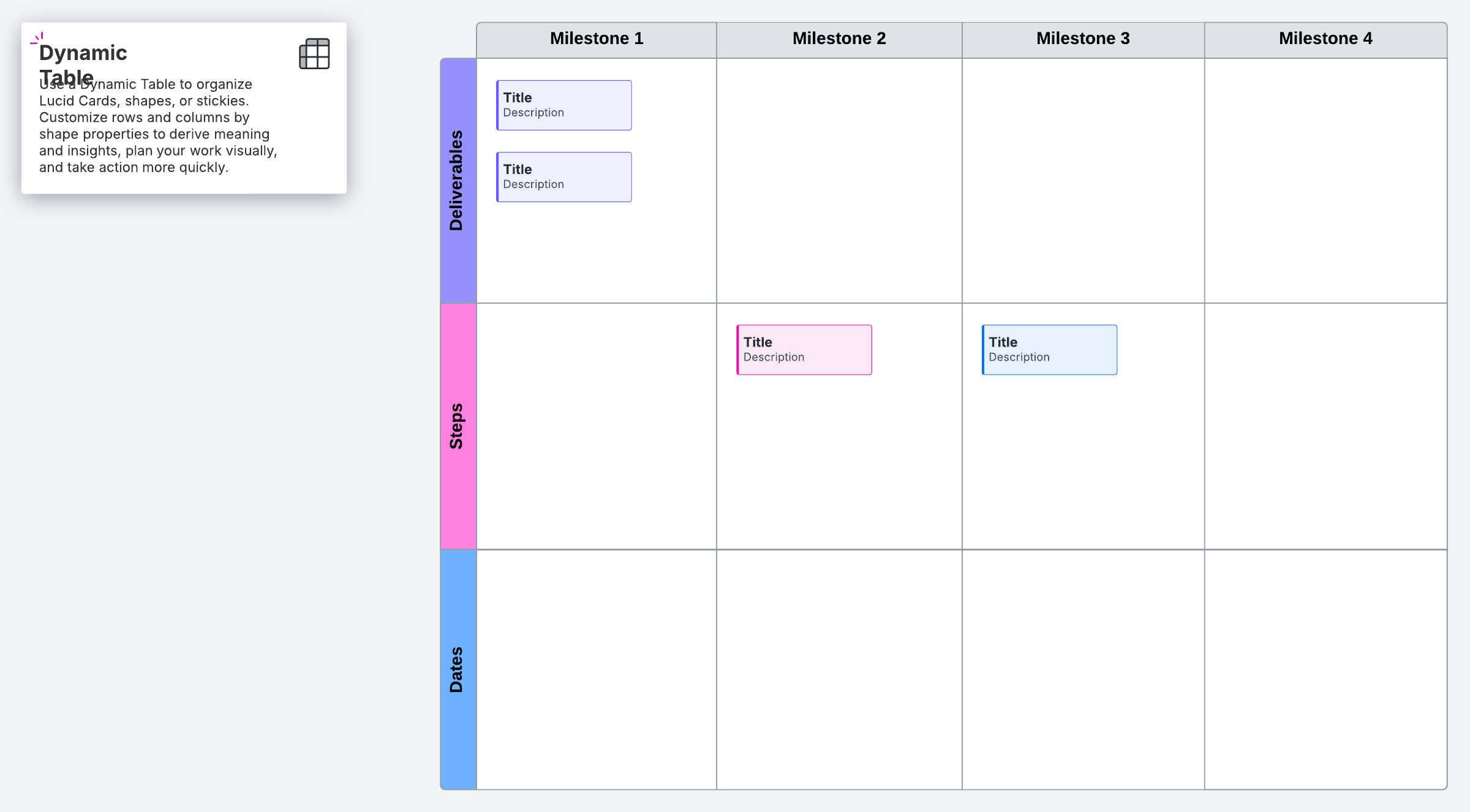The width and height of the screenshot is (1470, 812).
Task: Select the second purple card in Deliverables
Action: point(564,177)
